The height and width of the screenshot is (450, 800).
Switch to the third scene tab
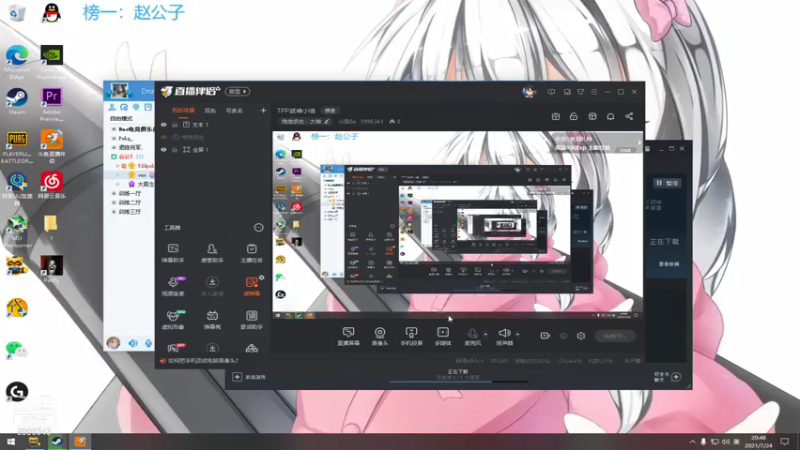(234, 110)
